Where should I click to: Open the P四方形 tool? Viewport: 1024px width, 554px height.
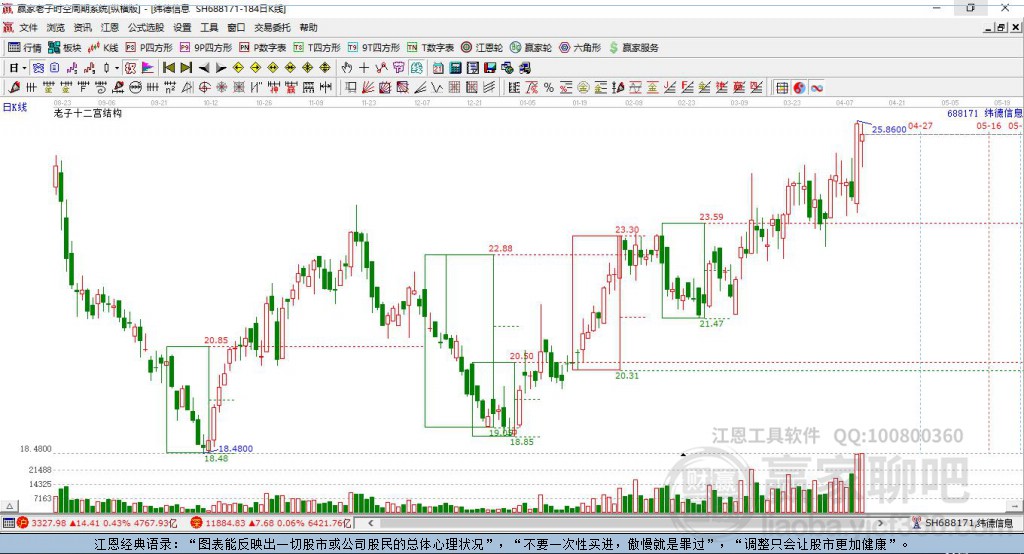tap(149, 48)
